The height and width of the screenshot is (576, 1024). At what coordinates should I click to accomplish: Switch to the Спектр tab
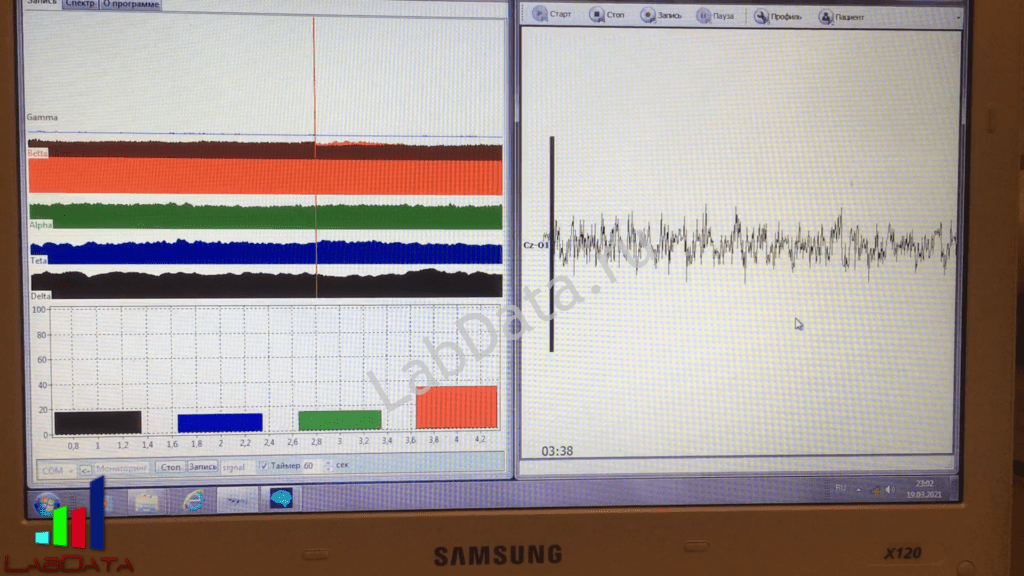coord(80,4)
